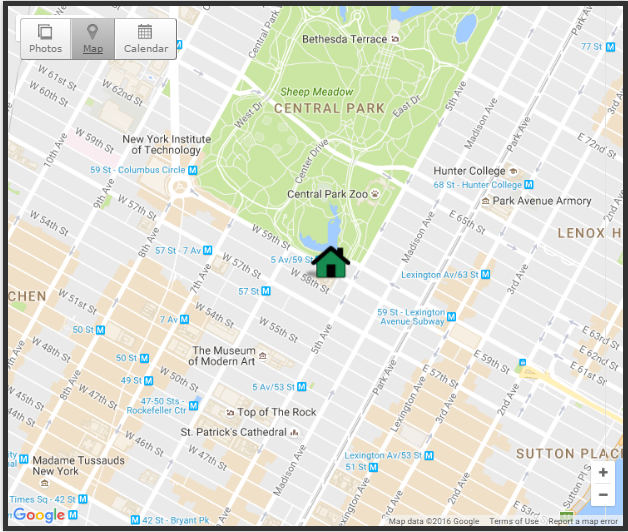Click the 57 St metro station icon

click(266, 291)
